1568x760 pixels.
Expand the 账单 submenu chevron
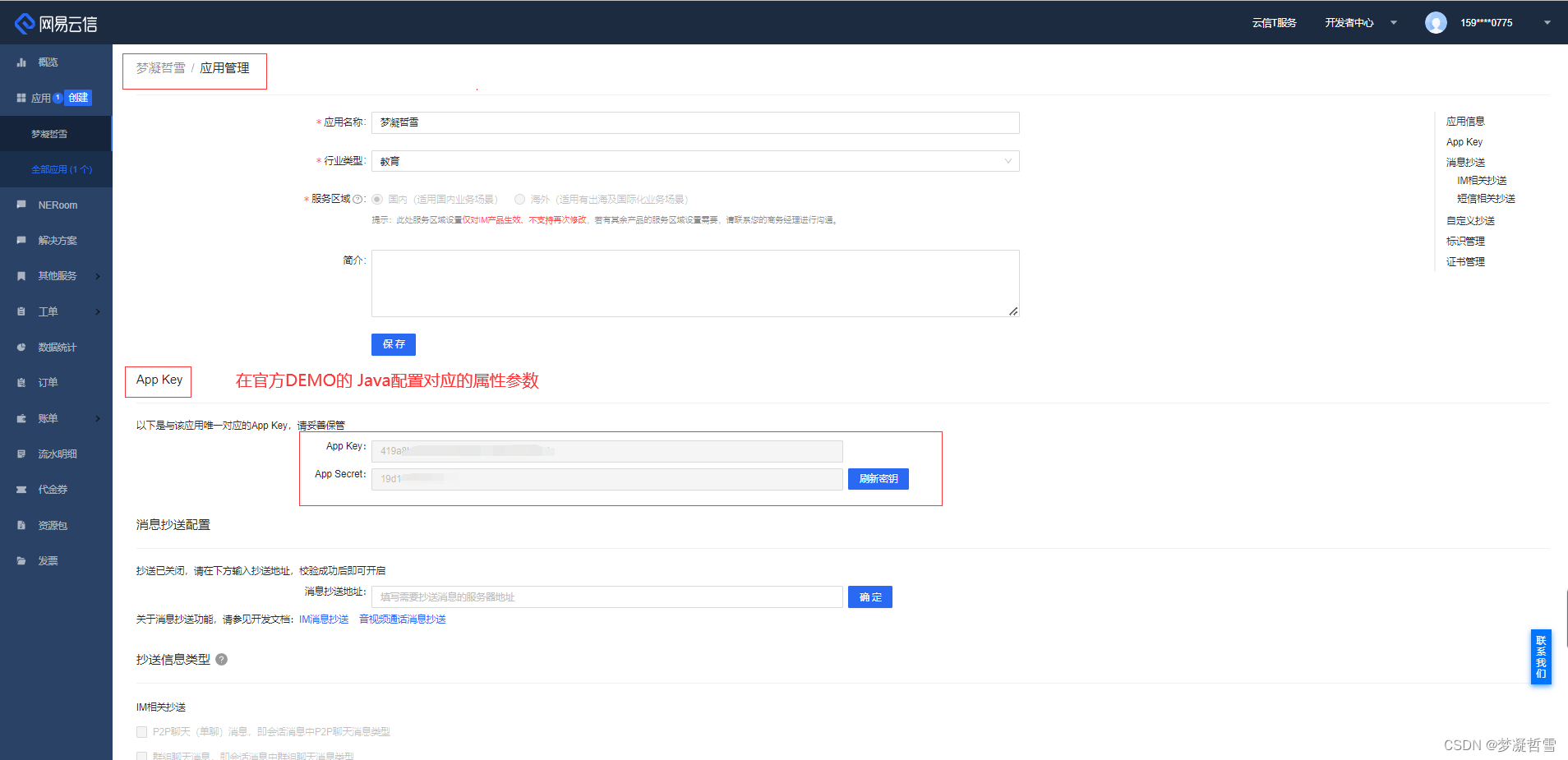tap(98, 418)
